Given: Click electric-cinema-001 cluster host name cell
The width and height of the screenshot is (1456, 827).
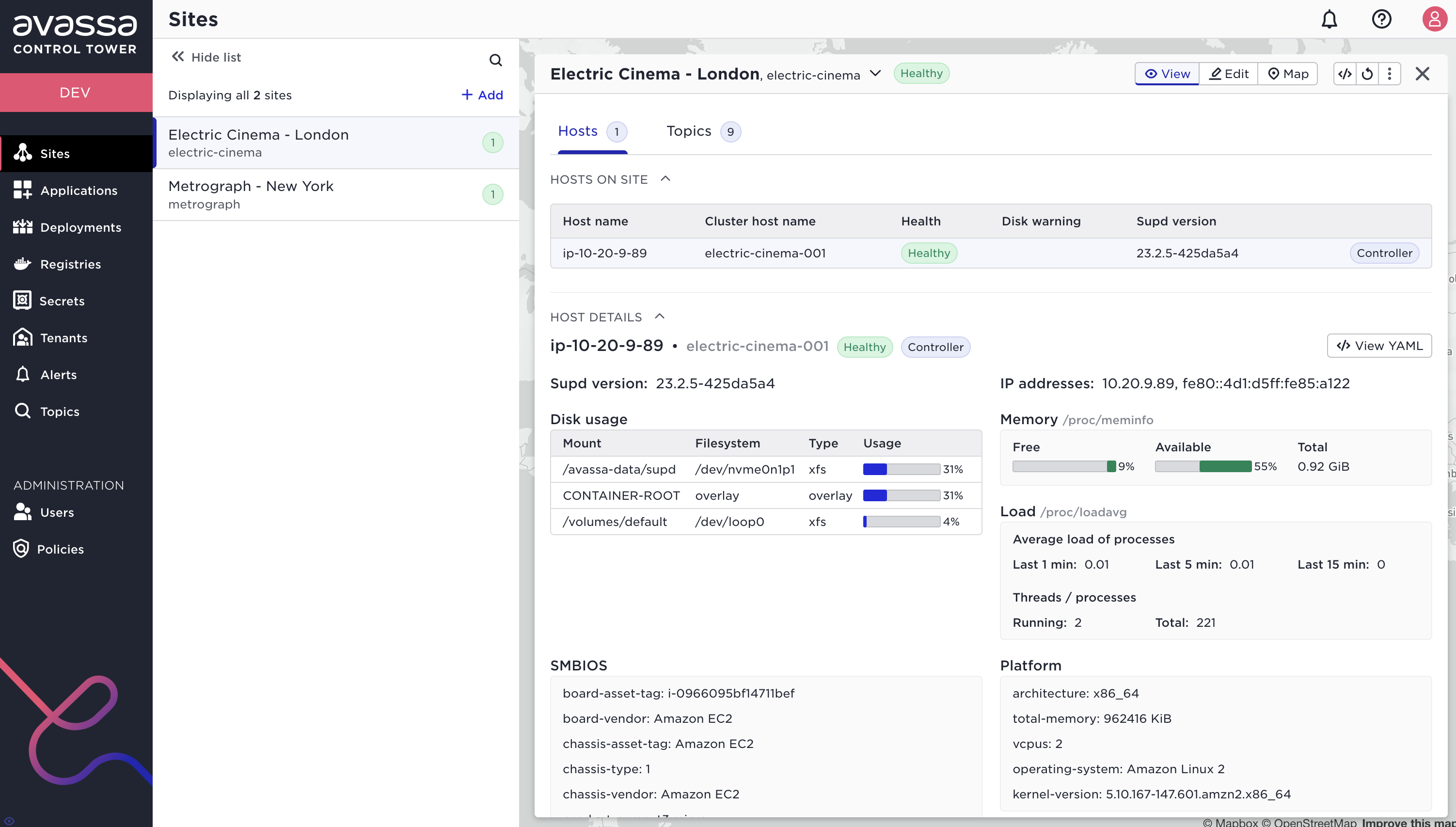Looking at the screenshot, I should tap(765, 253).
